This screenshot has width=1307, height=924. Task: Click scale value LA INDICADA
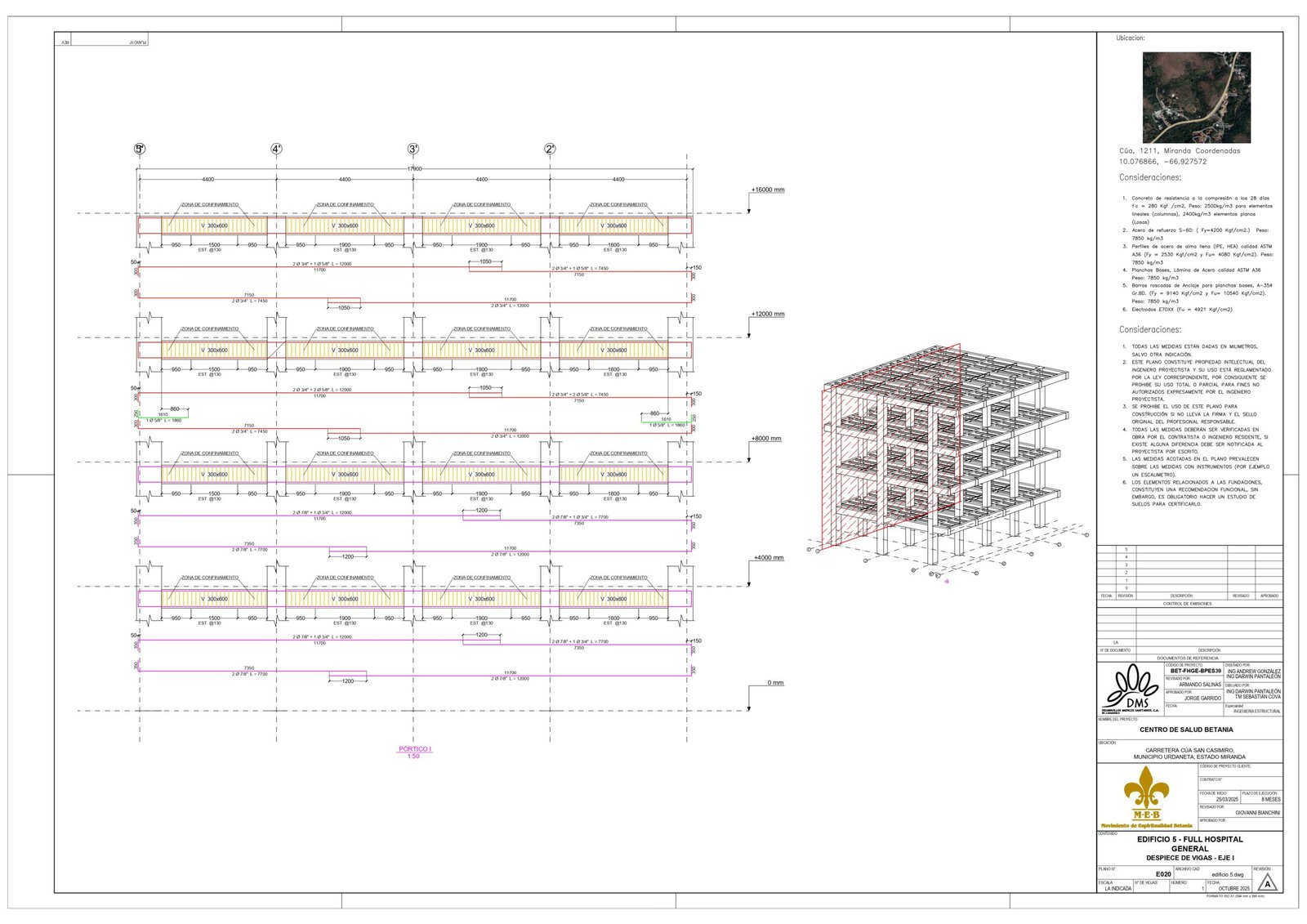1118,889
